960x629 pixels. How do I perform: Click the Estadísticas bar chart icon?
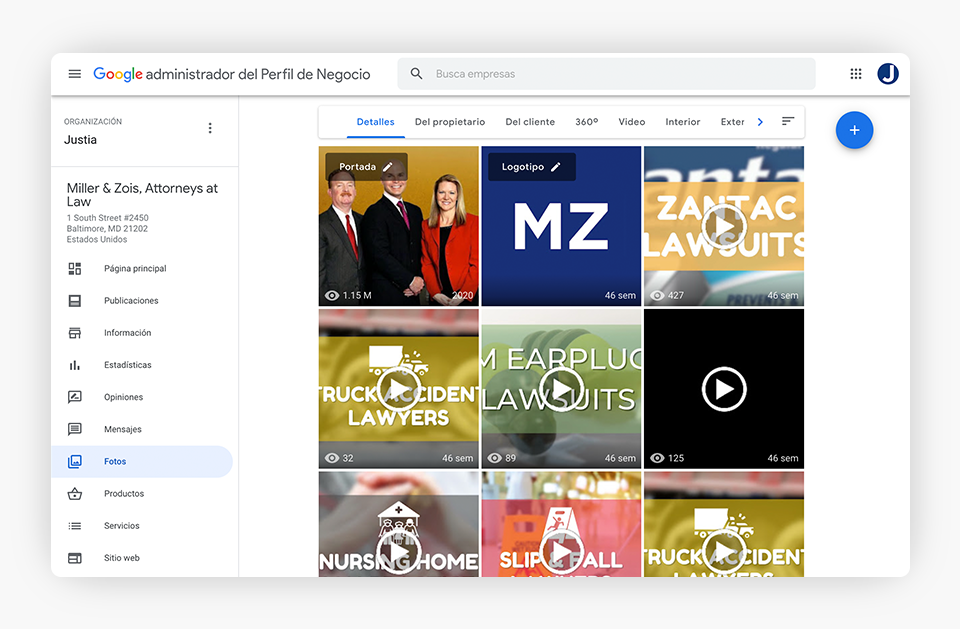(x=75, y=365)
